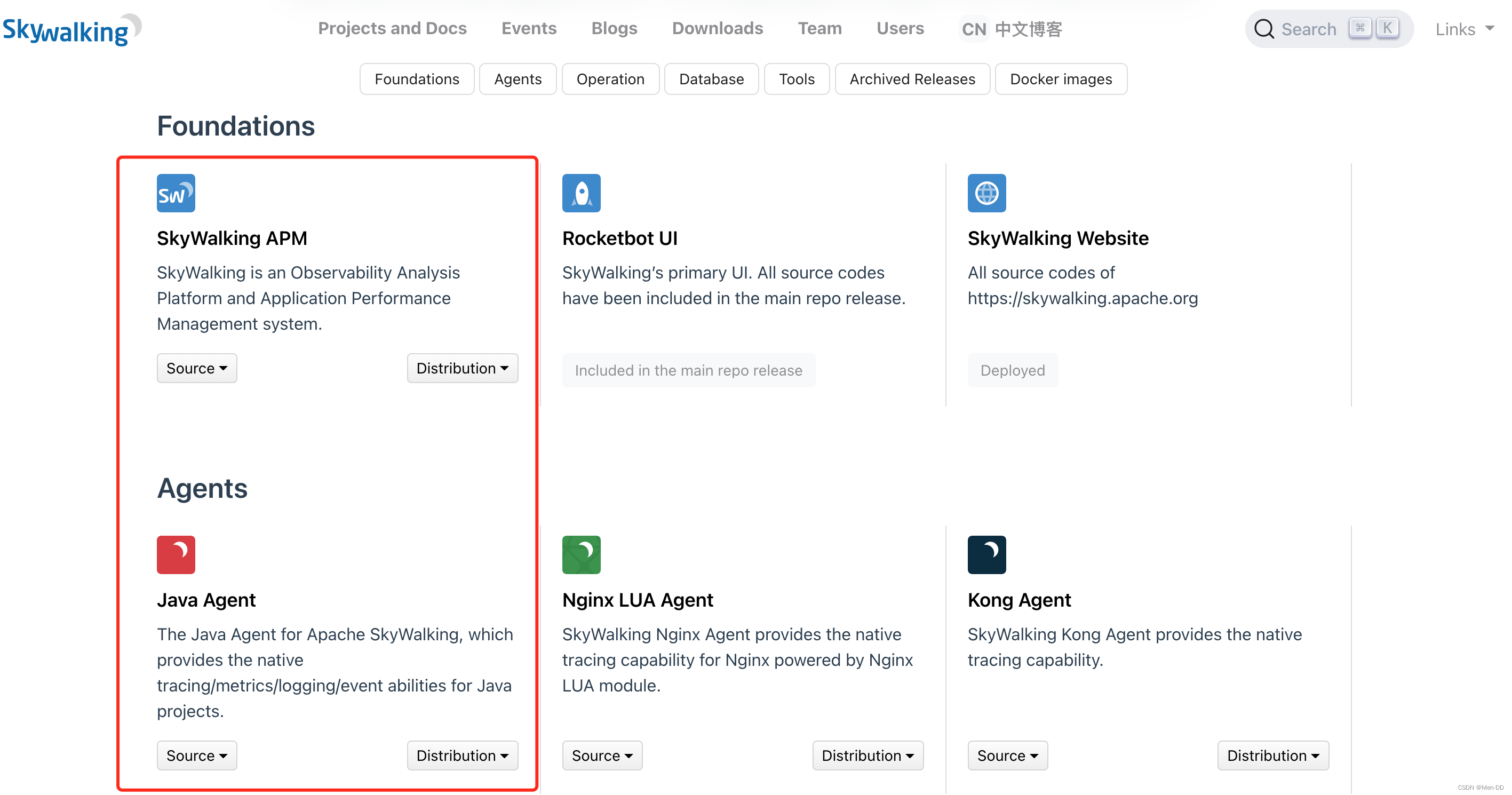This screenshot has width=1512, height=795.
Task: Click the Rocketbot UI title
Action: click(x=620, y=238)
